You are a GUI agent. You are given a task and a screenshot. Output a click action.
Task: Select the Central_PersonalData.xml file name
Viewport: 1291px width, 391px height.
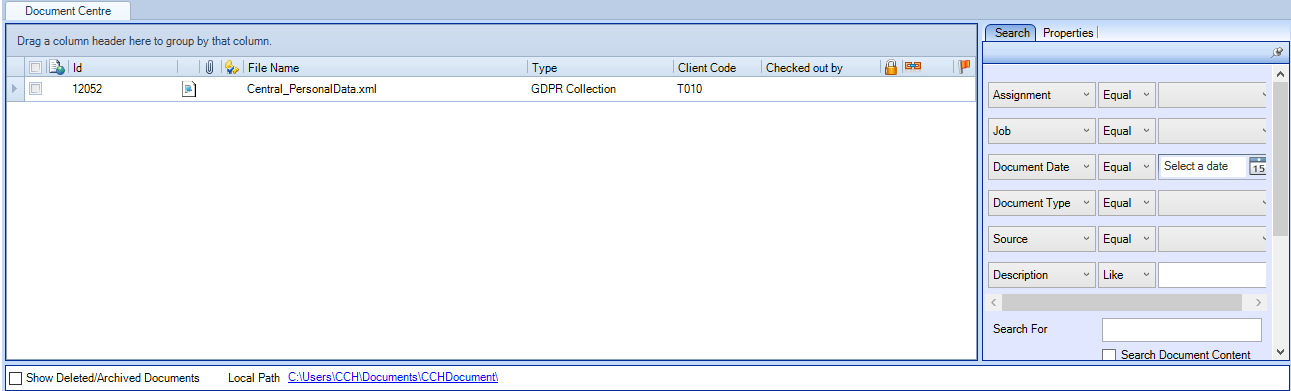(311, 89)
